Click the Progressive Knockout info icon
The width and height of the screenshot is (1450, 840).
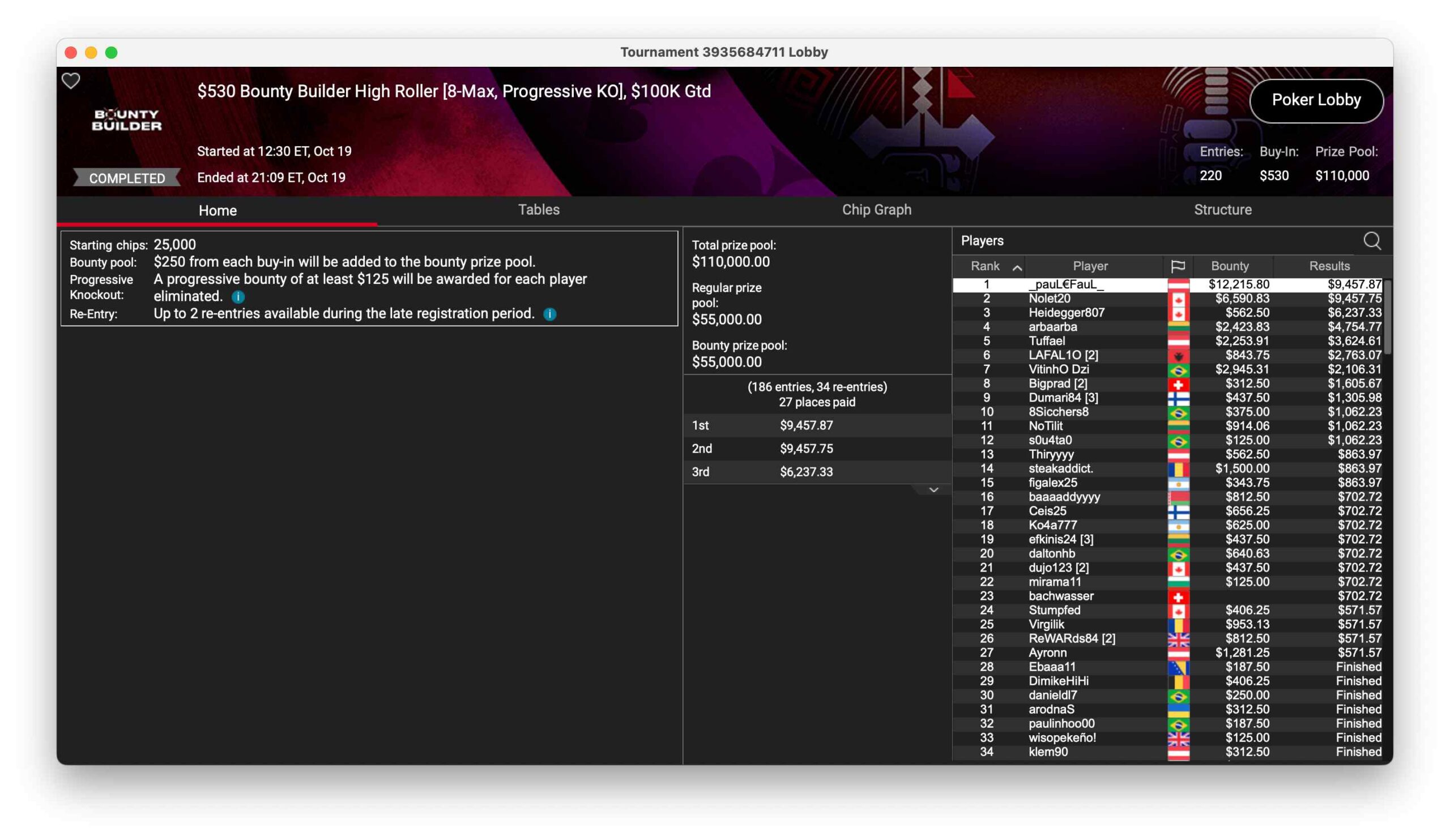(x=238, y=297)
